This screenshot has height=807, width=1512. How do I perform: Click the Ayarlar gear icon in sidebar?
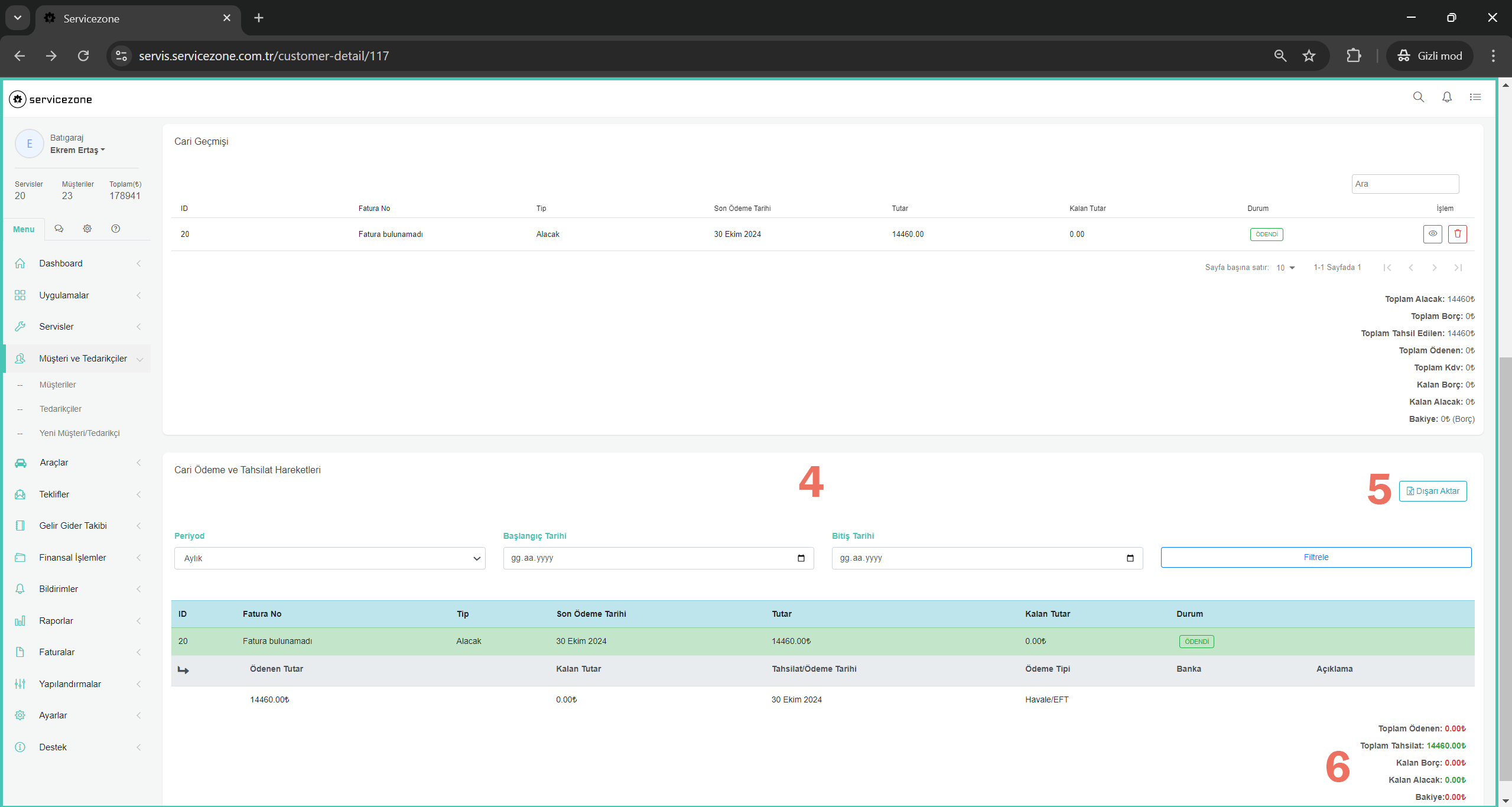[20, 715]
